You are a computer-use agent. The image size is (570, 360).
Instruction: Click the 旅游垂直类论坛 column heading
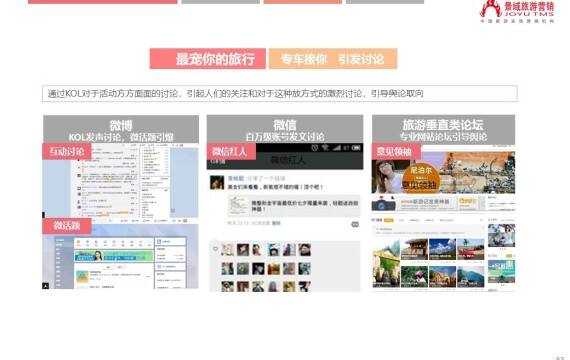pyautogui.click(x=443, y=125)
